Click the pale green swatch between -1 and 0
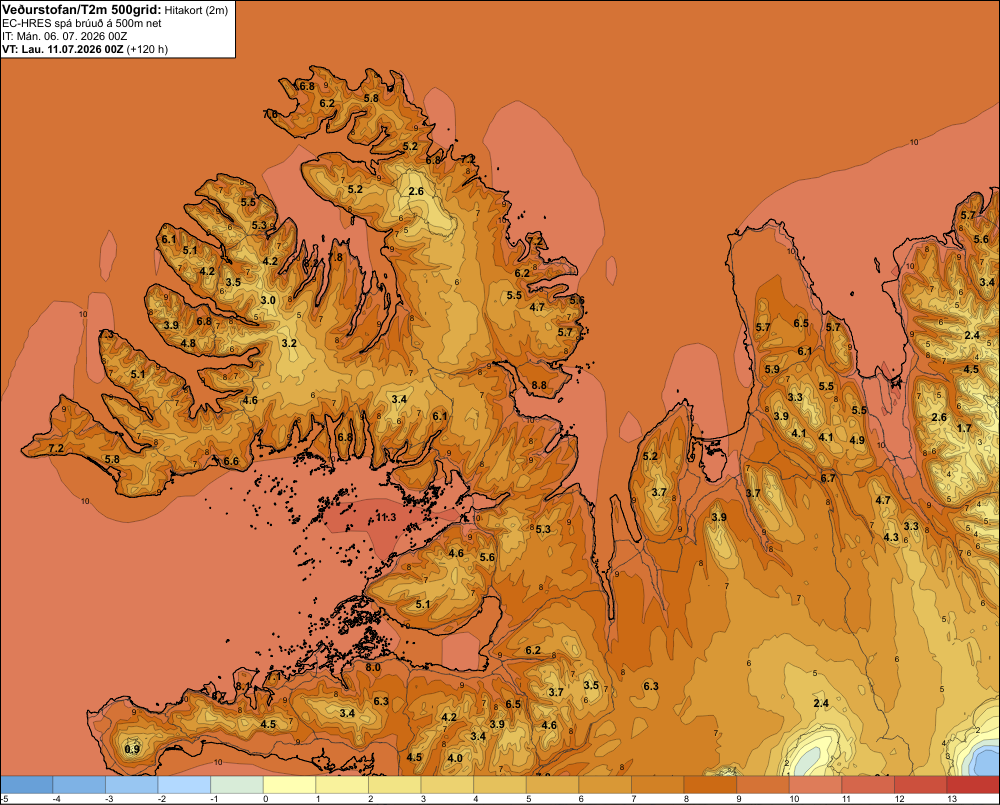 (x=237, y=784)
